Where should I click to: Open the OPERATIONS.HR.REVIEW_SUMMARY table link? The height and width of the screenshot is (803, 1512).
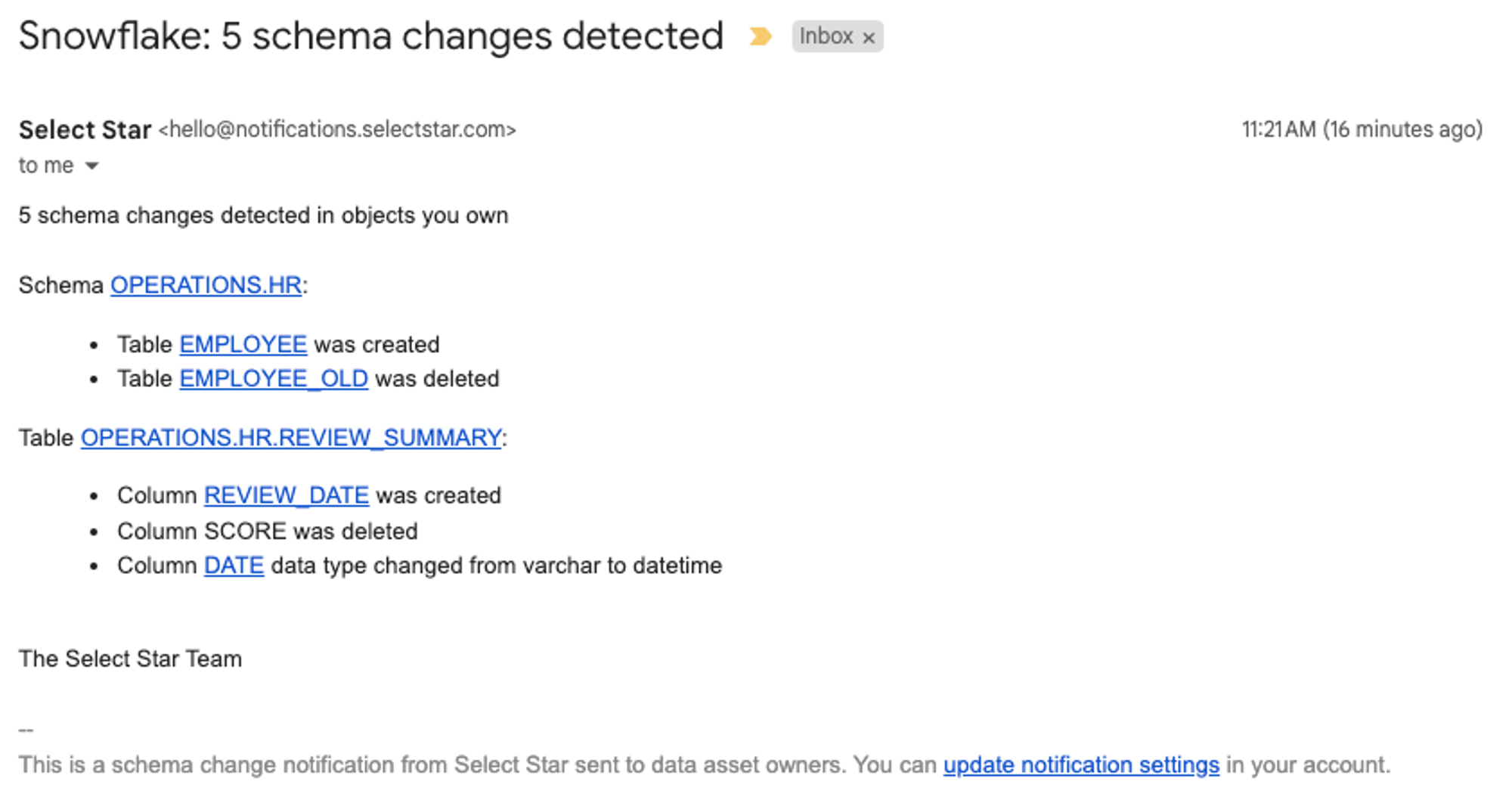[x=291, y=438]
